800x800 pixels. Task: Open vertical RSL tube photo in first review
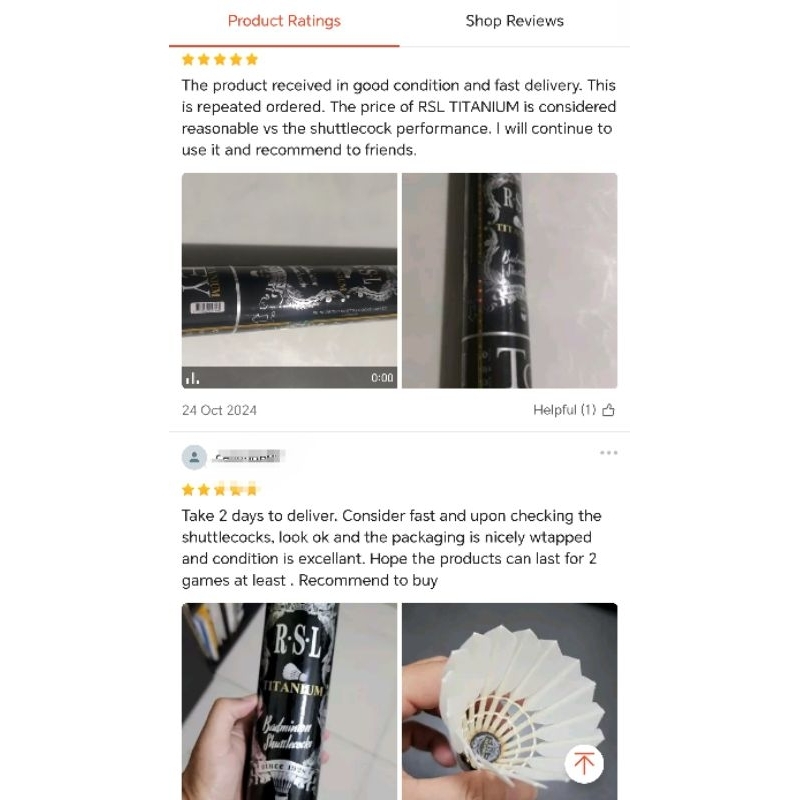point(510,281)
